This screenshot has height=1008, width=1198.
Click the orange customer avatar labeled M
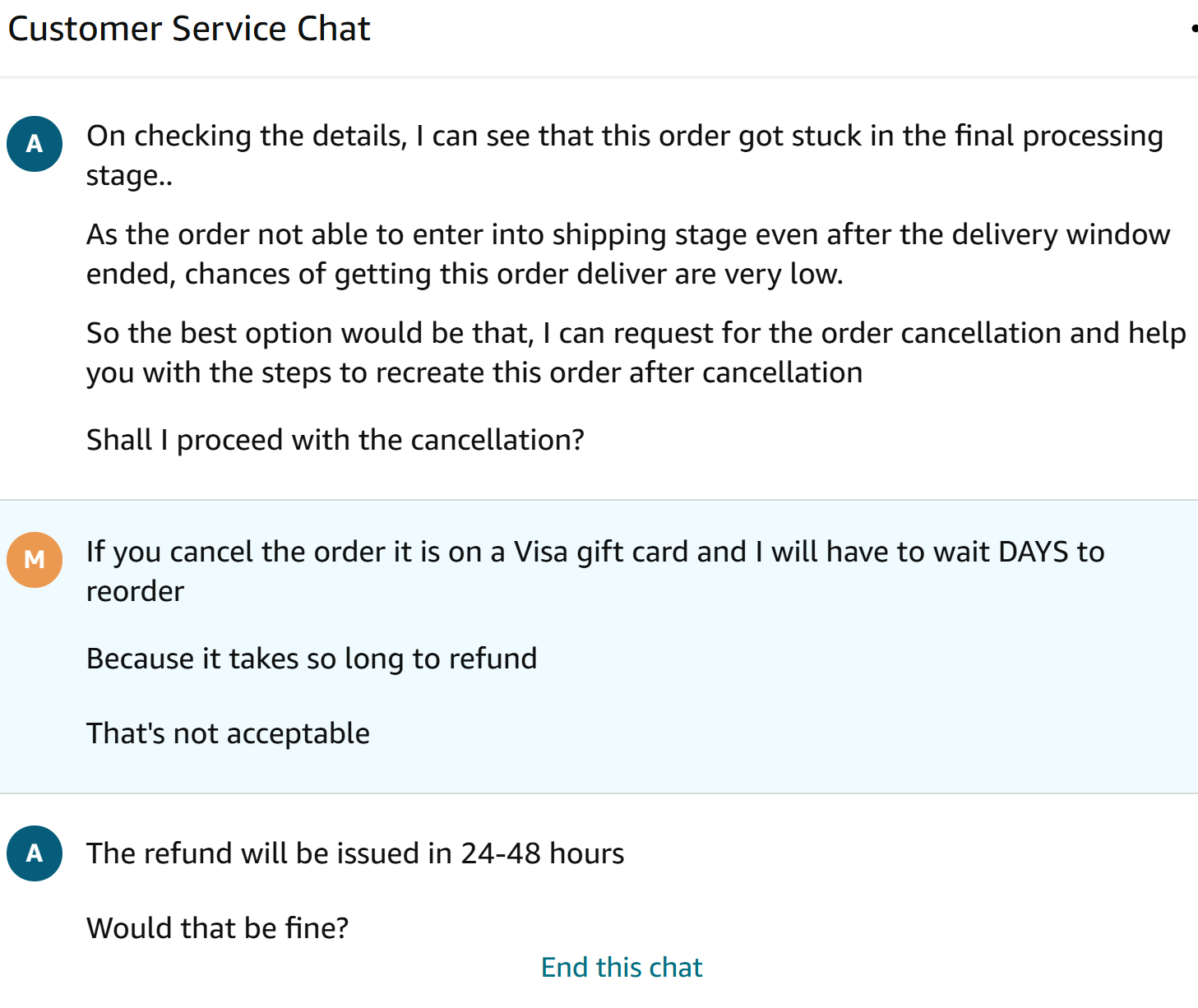point(35,560)
